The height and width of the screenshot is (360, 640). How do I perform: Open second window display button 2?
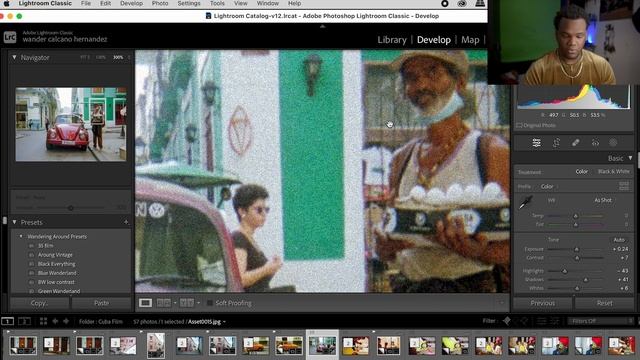(x=24, y=321)
